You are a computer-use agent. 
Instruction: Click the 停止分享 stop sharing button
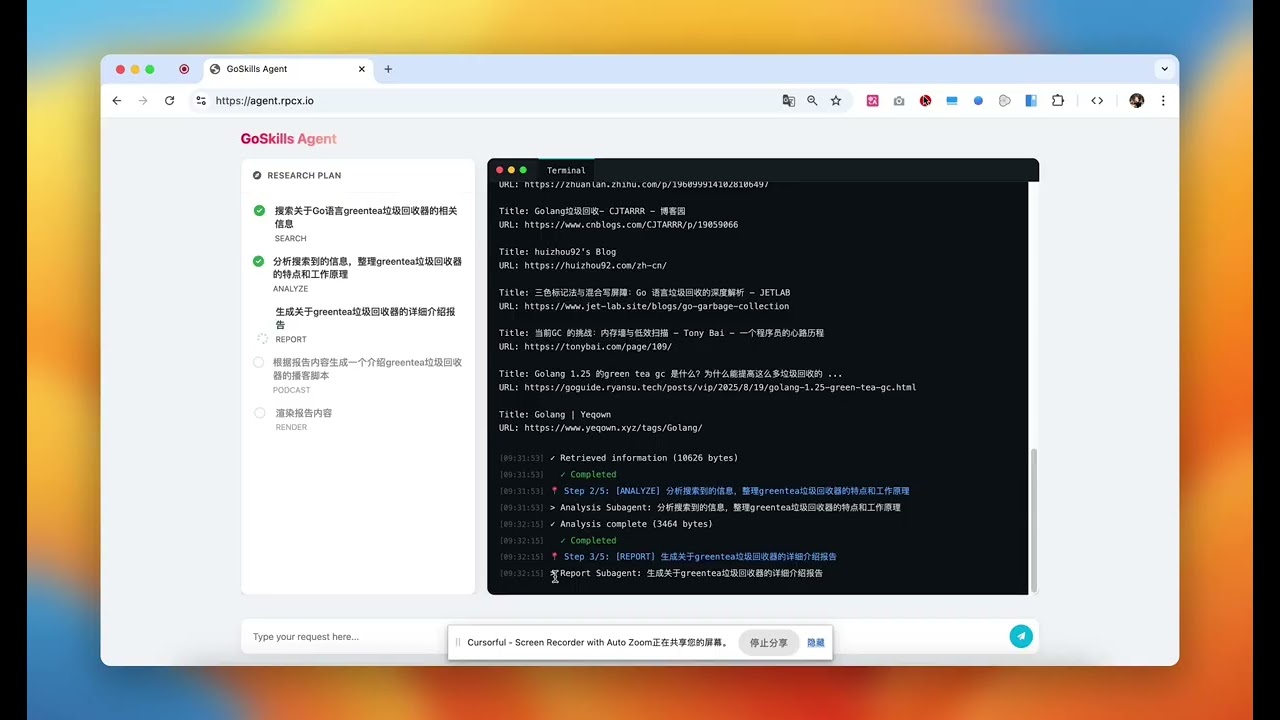[x=769, y=643]
